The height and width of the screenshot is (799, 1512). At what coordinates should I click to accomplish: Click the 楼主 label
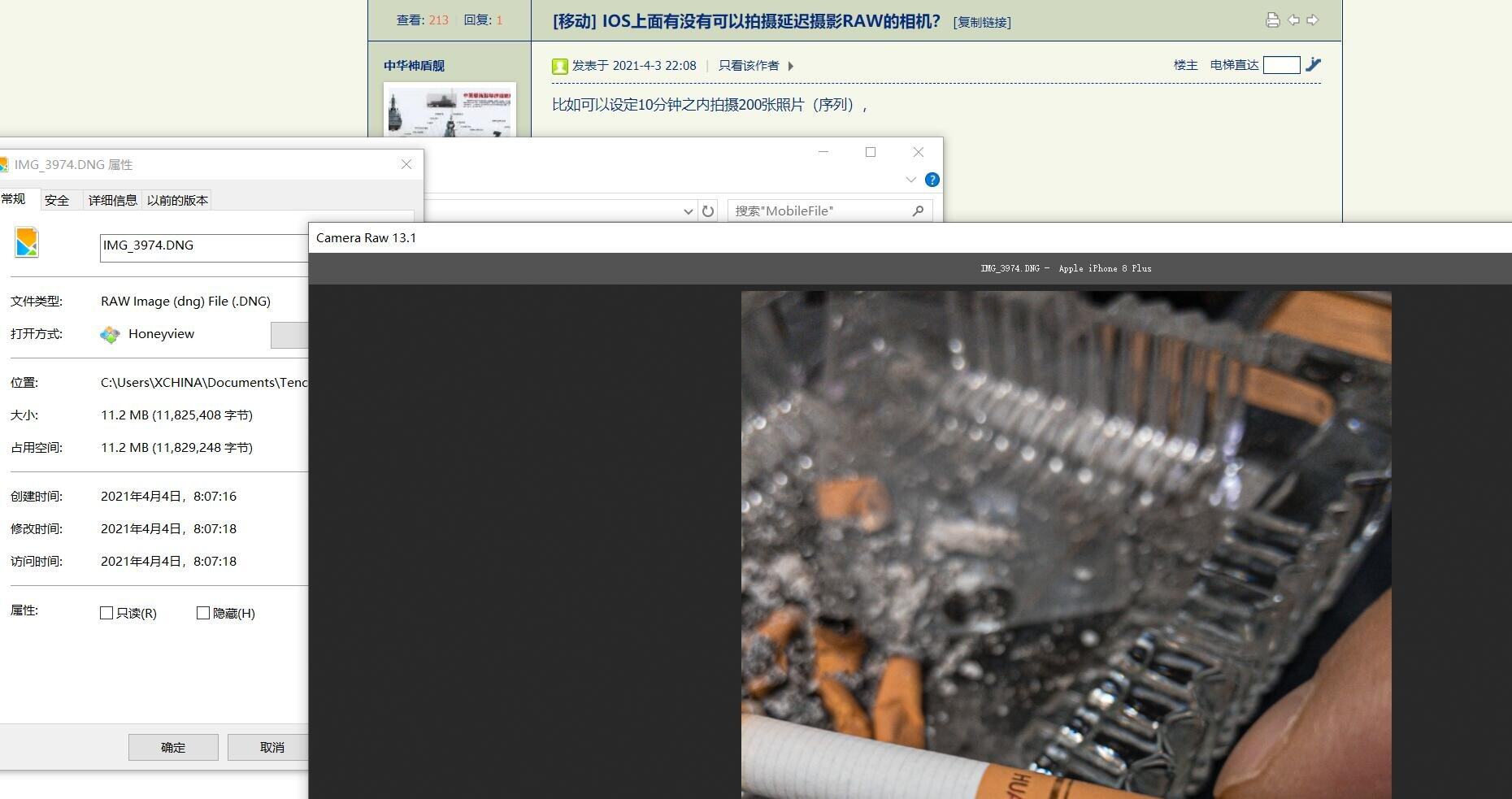[x=1185, y=65]
